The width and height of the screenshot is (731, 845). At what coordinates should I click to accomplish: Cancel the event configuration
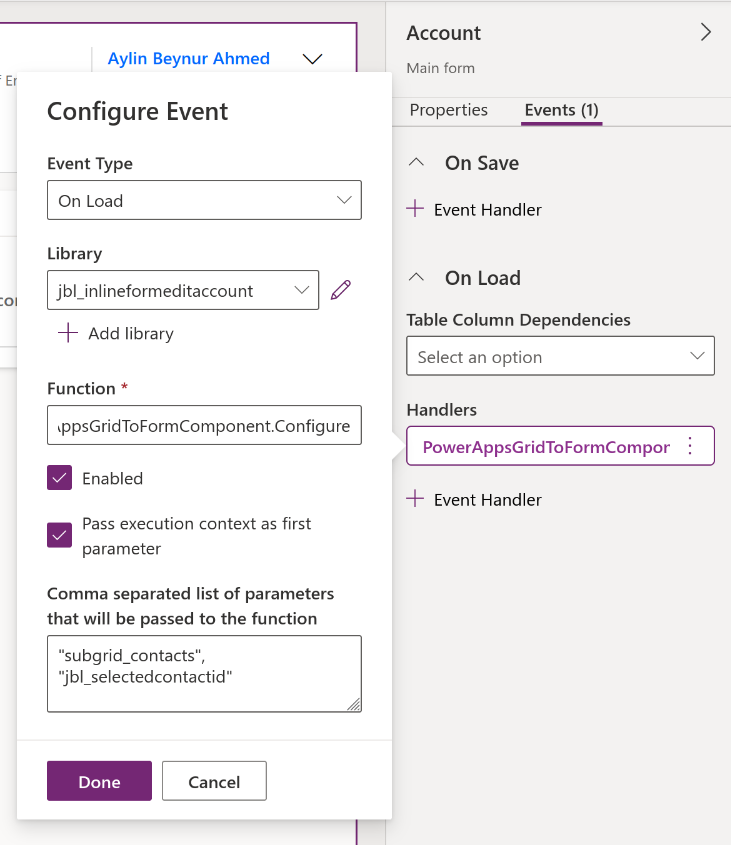click(214, 781)
